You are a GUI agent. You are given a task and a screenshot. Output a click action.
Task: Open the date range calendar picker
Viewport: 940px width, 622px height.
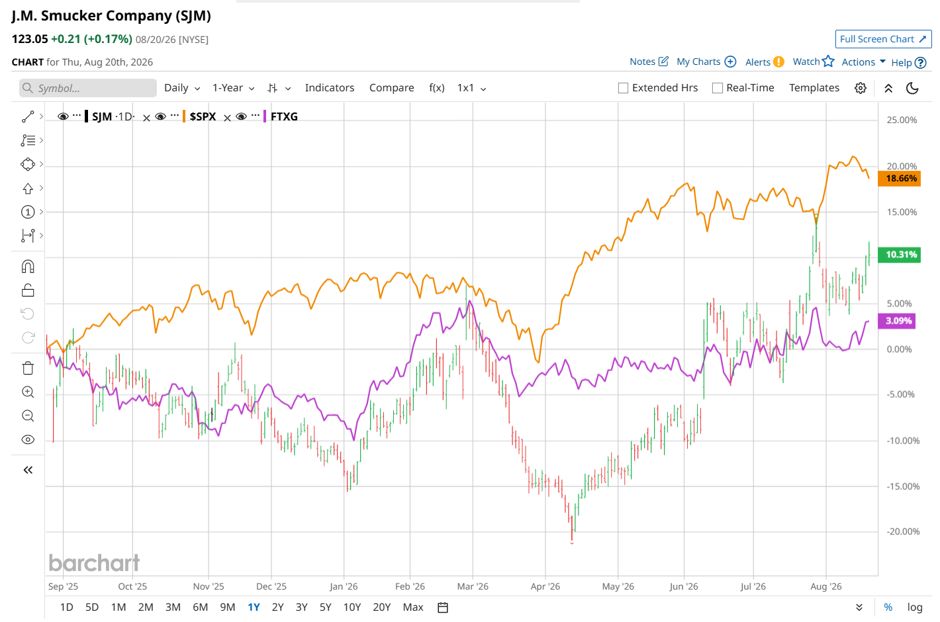pos(443,608)
